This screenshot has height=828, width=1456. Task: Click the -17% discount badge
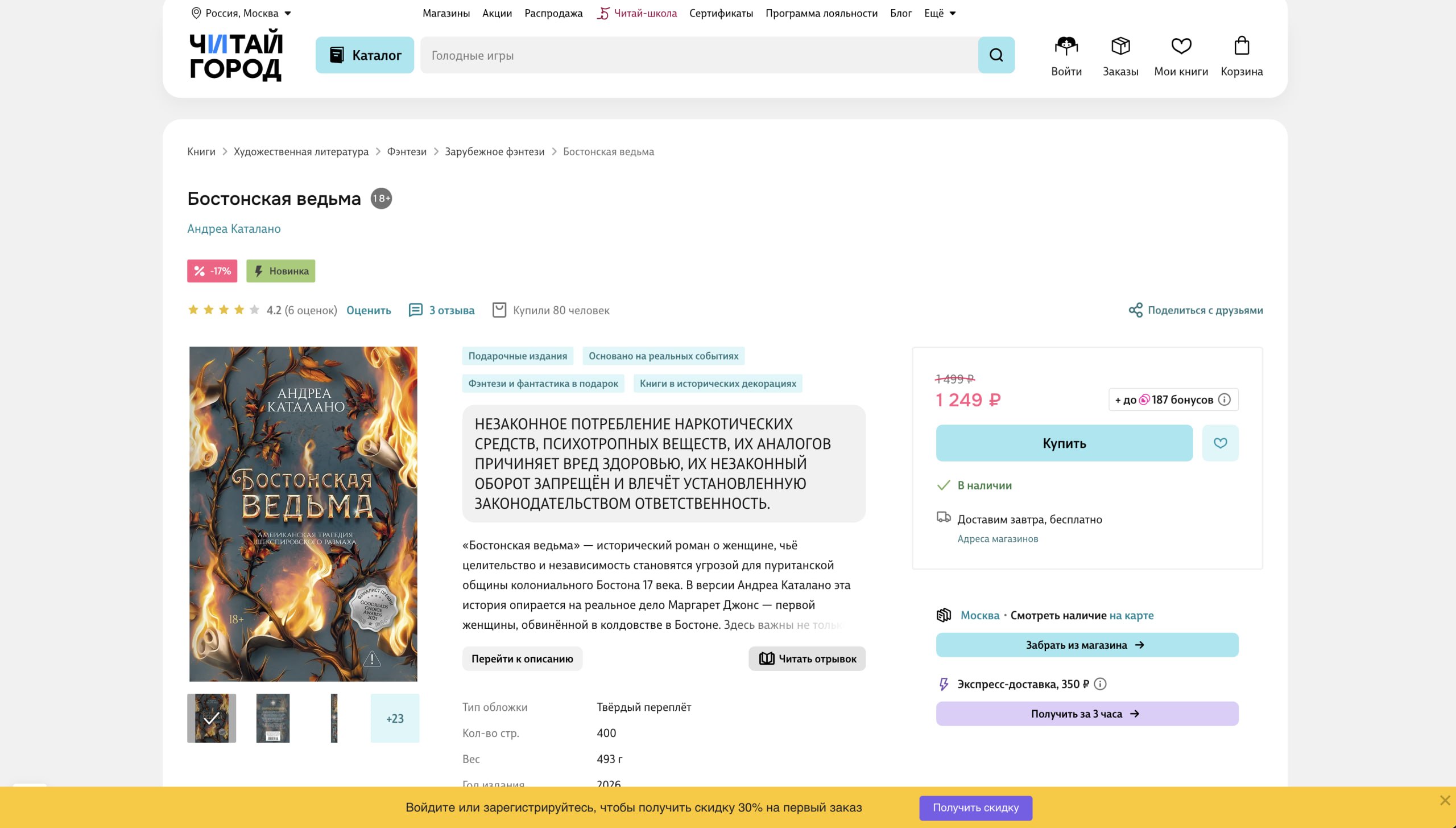coord(212,271)
